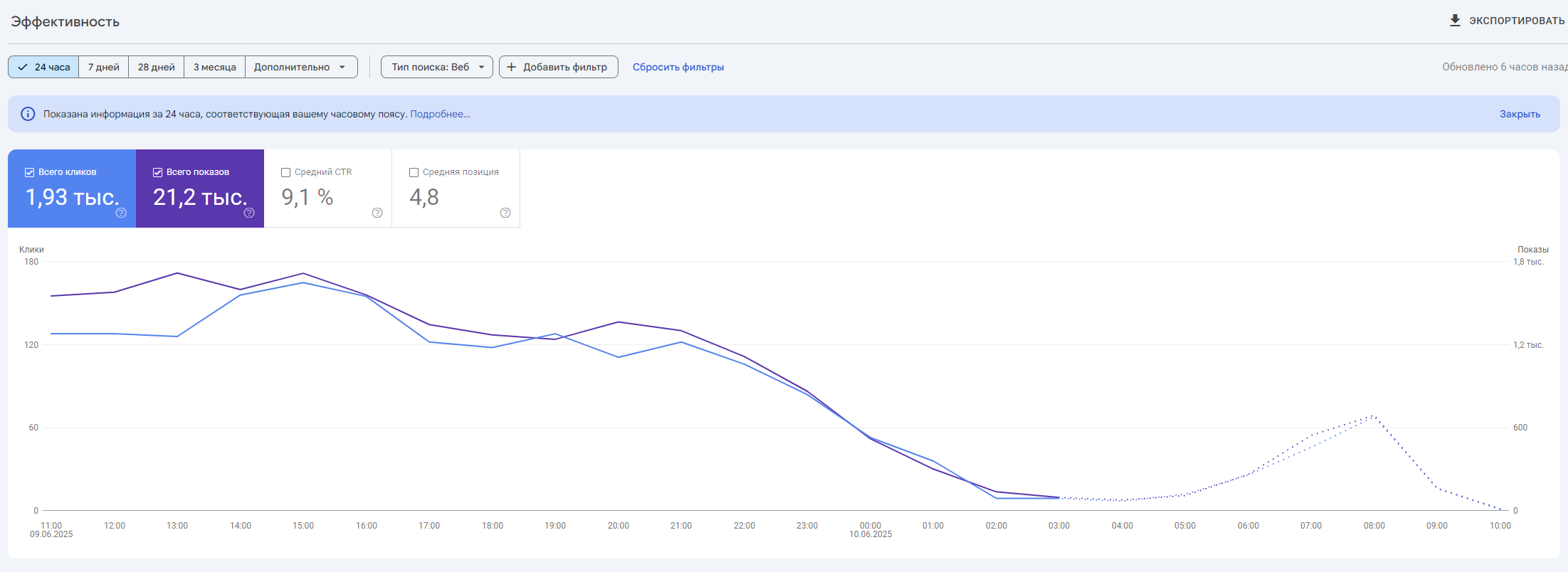Expand the Дополнительно date dropdown
Image resolution: width=1568 pixels, height=572 pixels.
(301, 67)
